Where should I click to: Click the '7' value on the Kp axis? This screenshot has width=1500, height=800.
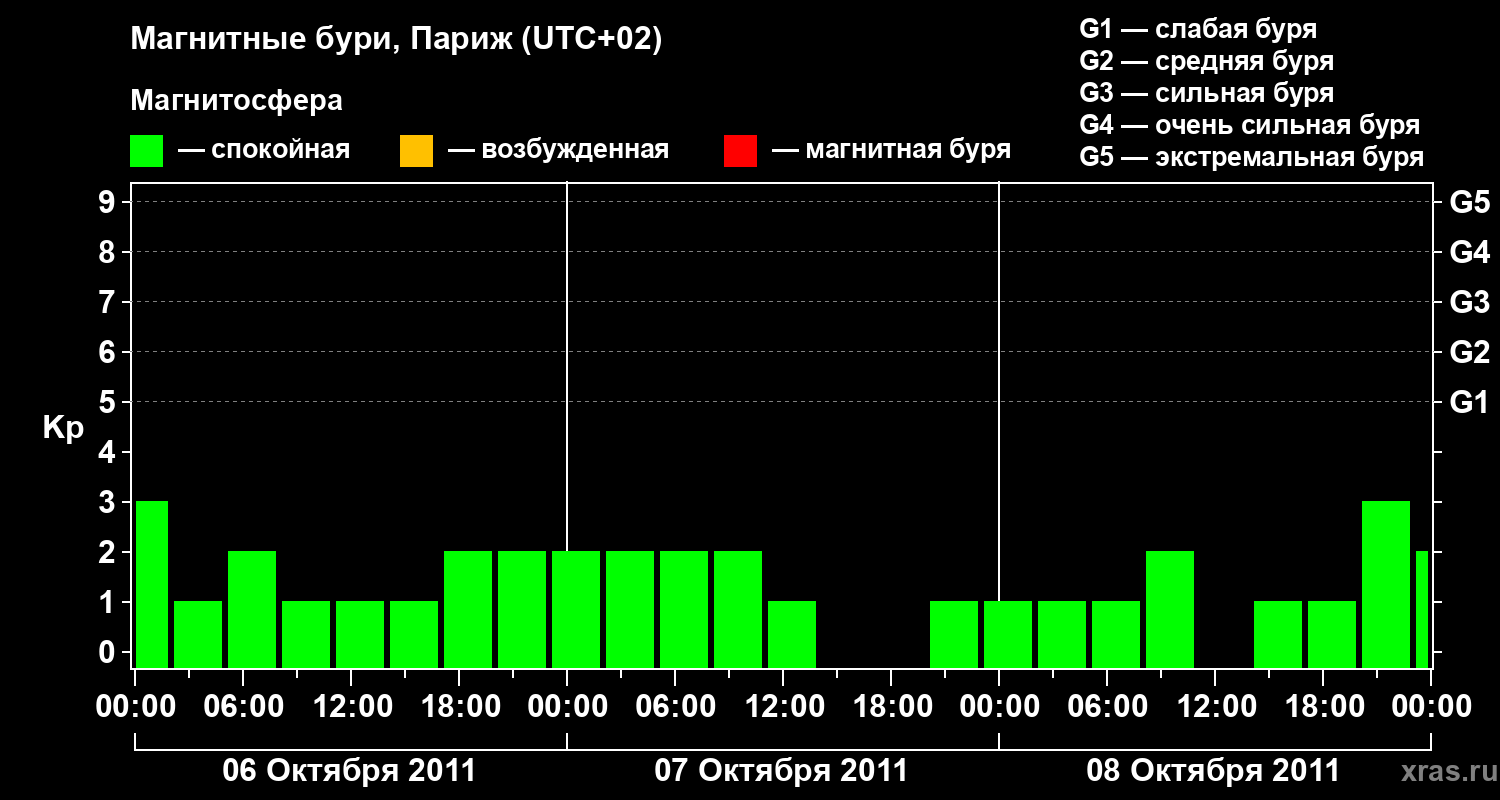pyautogui.click(x=108, y=302)
